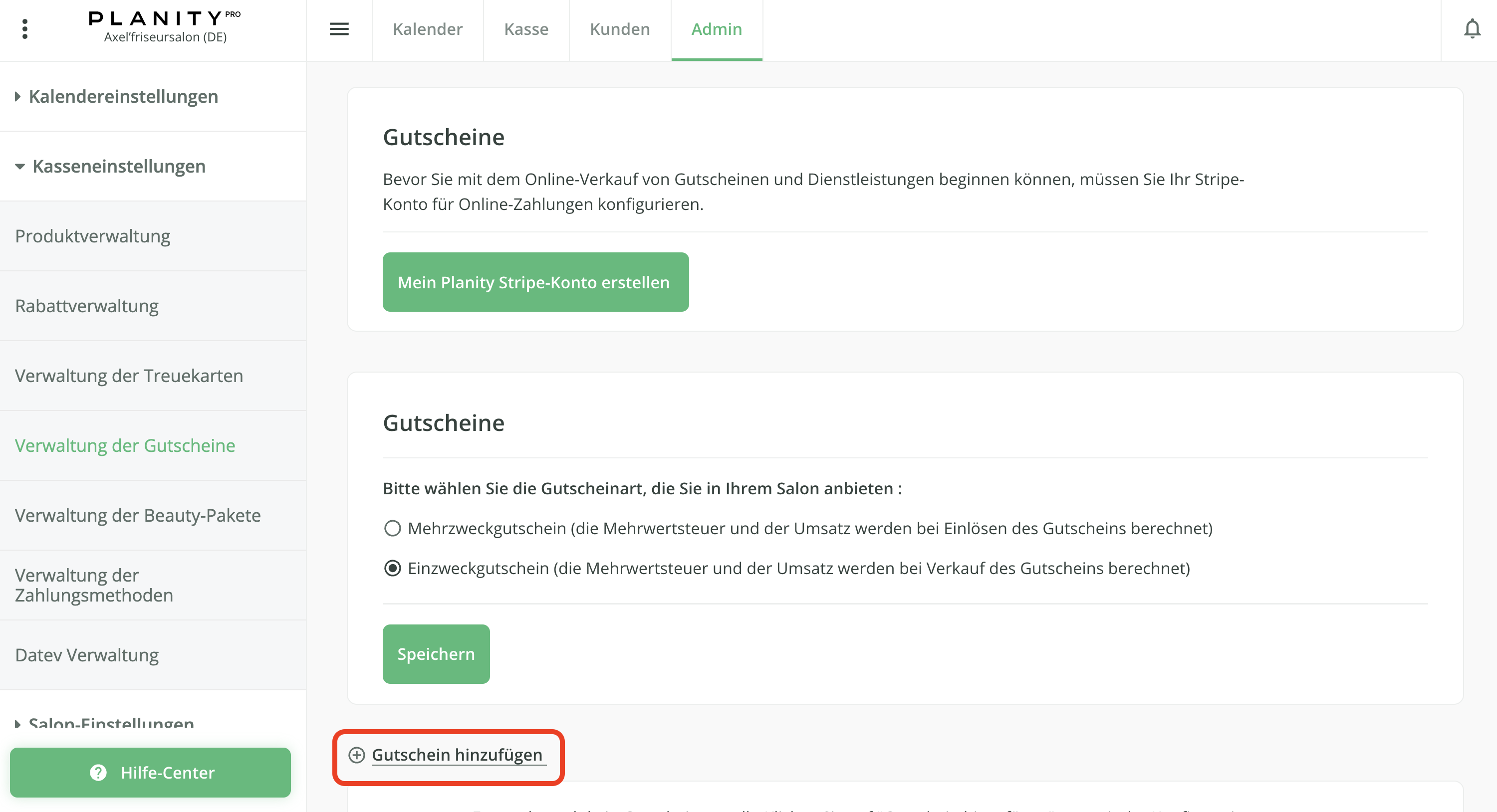Open notifications bell icon
The width and height of the screenshot is (1497, 812).
(1472, 29)
